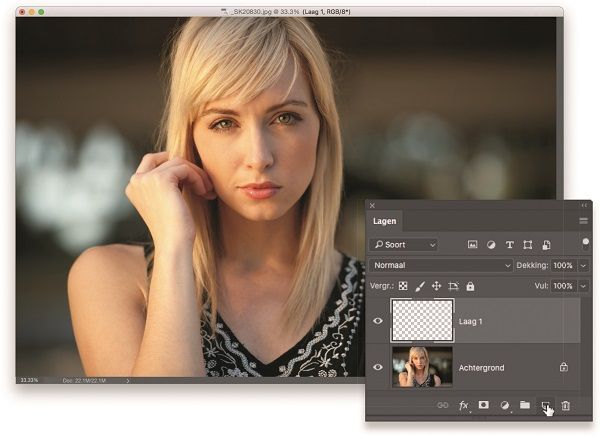Screen dimensions: 600x436
Task: Hide the Achtergrond layer
Action: 378,367
